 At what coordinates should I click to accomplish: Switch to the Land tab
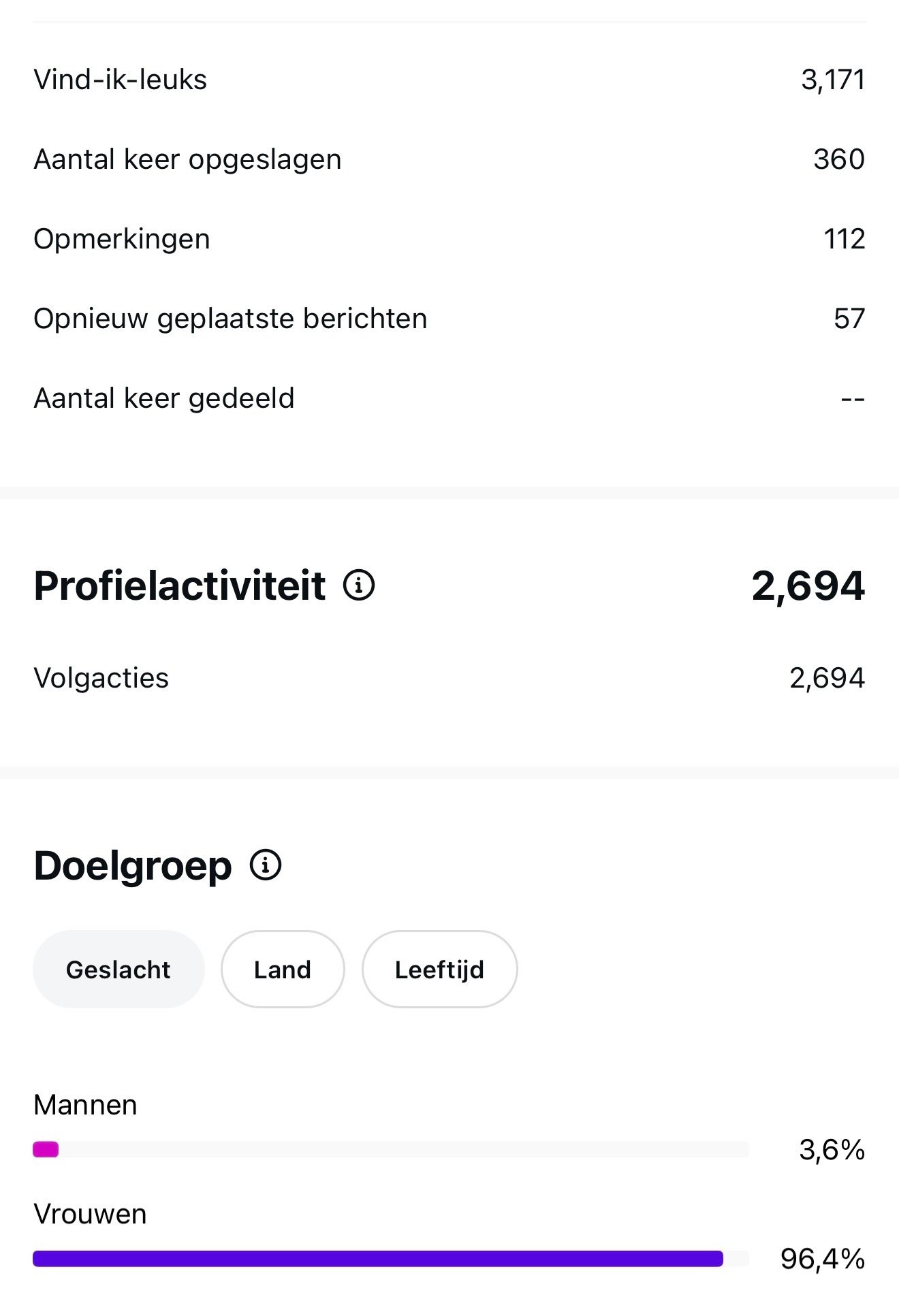tap(283, 969)
